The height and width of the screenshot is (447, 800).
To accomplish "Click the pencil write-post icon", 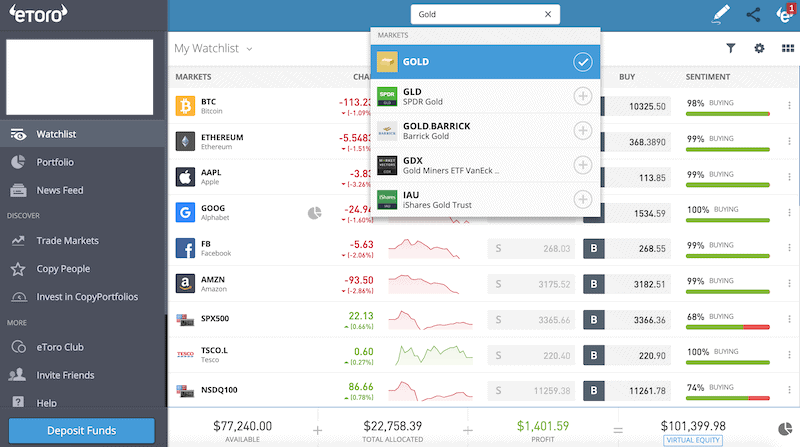I will (x=720, y=14).
